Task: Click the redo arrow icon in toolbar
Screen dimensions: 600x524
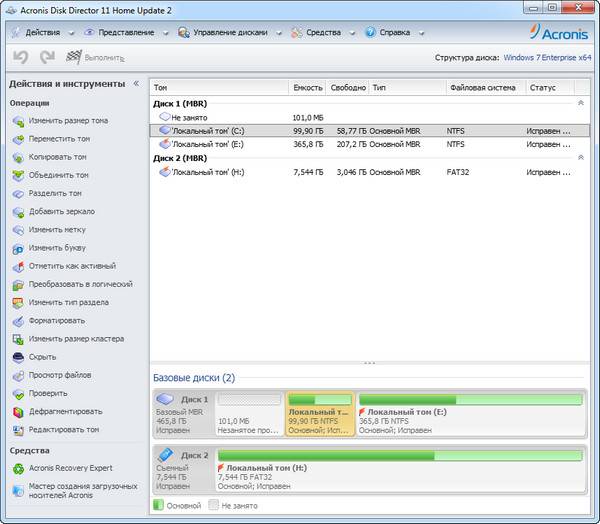Action: [46, 58]
